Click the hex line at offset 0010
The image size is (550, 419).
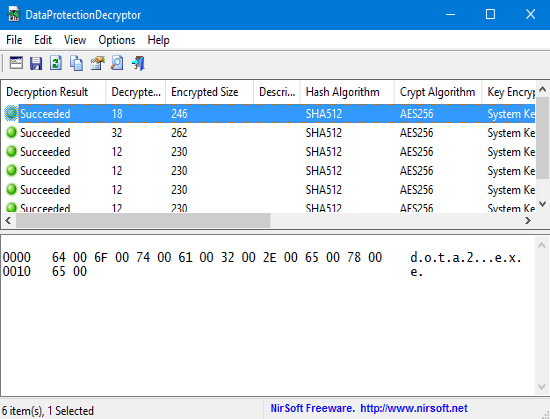pyautogui.click(x=213, y=271)
